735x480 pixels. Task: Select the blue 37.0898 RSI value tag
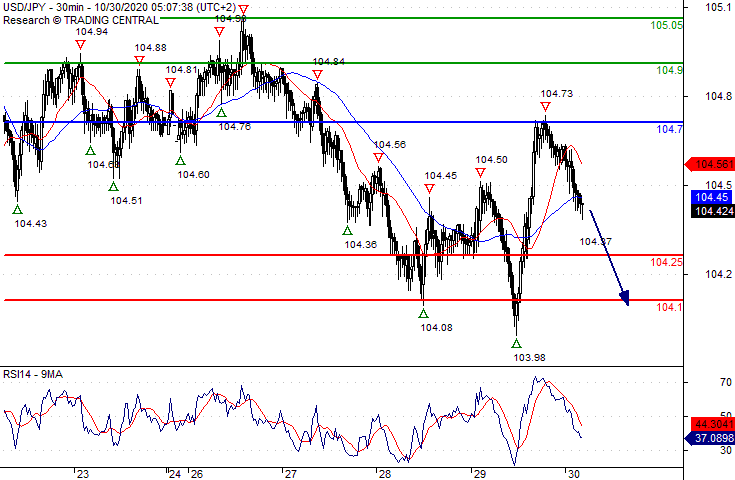tap(712, 438)
